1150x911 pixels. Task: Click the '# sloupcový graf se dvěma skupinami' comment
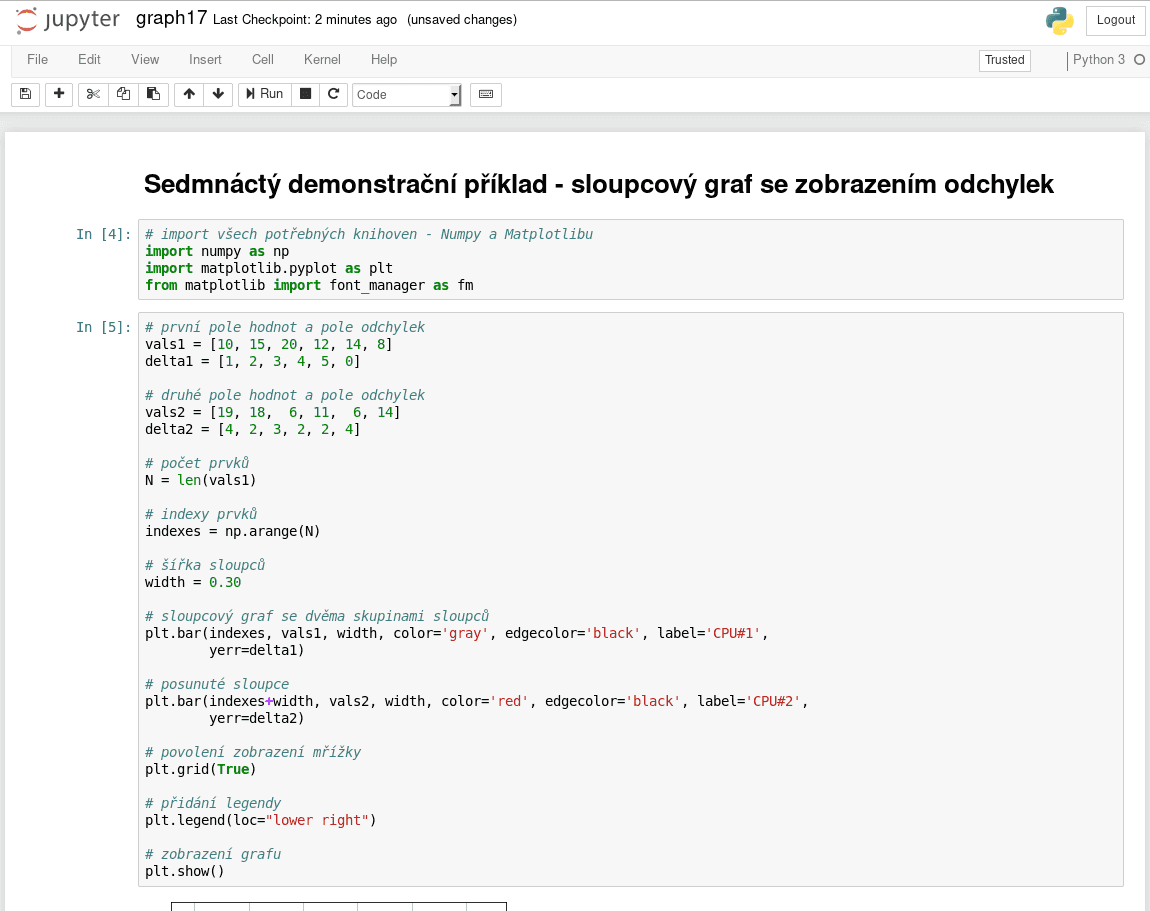point(317,616)
